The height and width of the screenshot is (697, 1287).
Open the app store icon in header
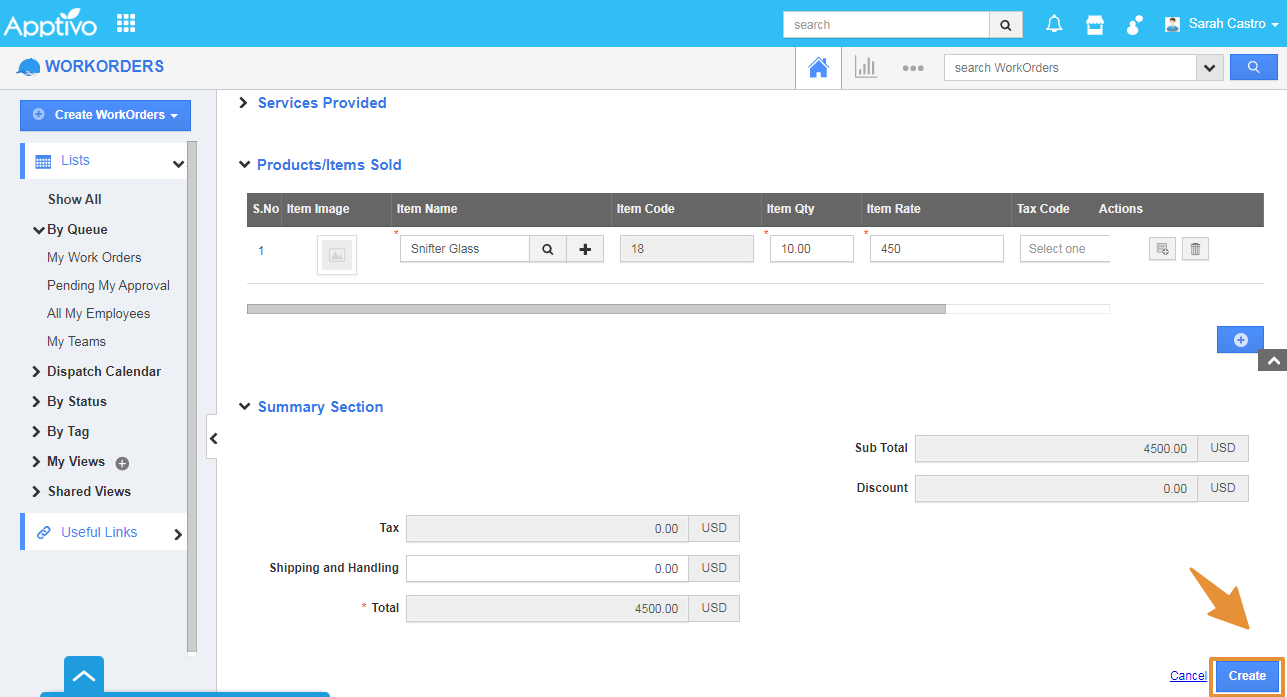tap(1095, 24)
